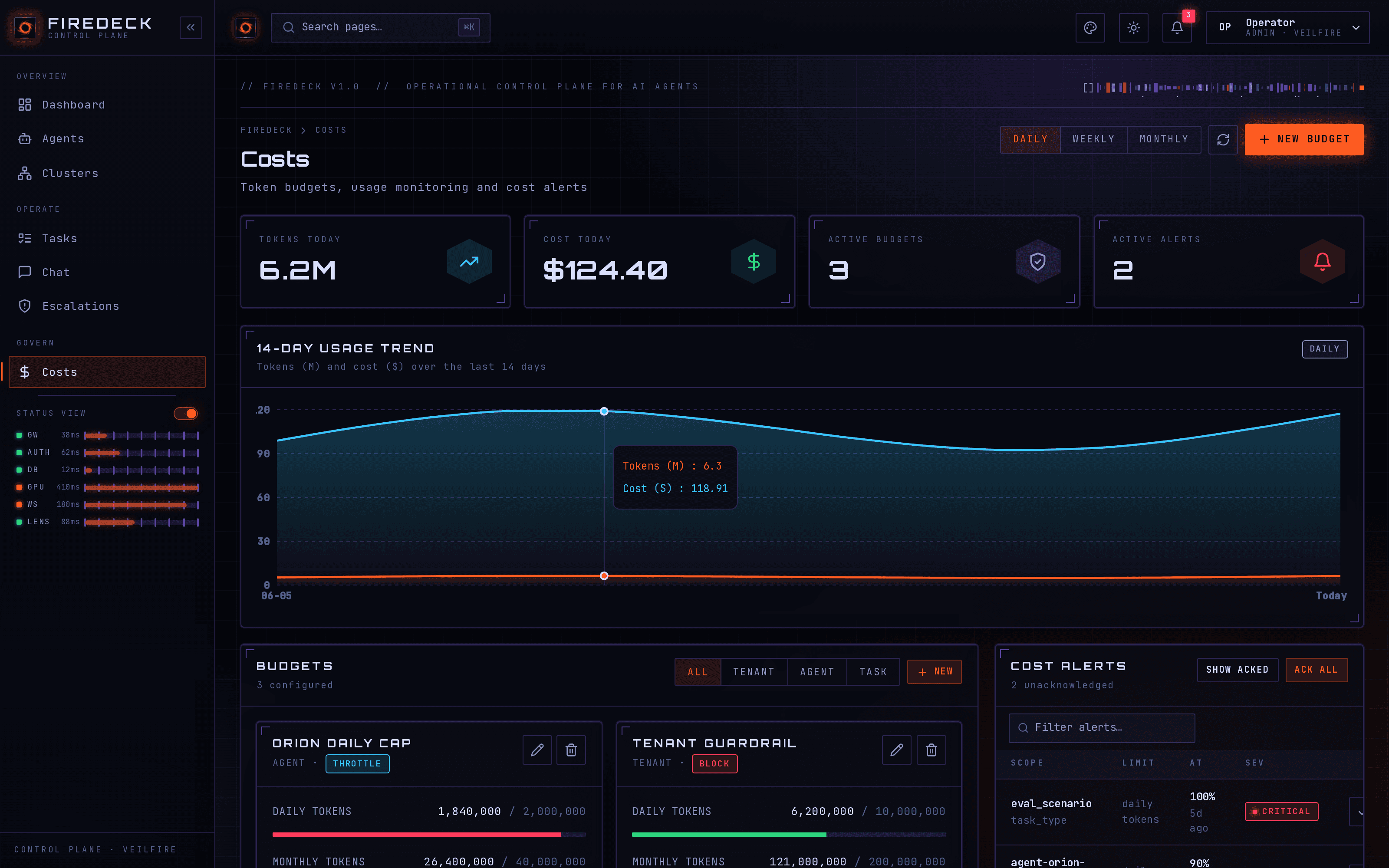Create a budget with New Budget button
The width and height of the screenshot is (1389, 868).
(x=1304, y=139)
